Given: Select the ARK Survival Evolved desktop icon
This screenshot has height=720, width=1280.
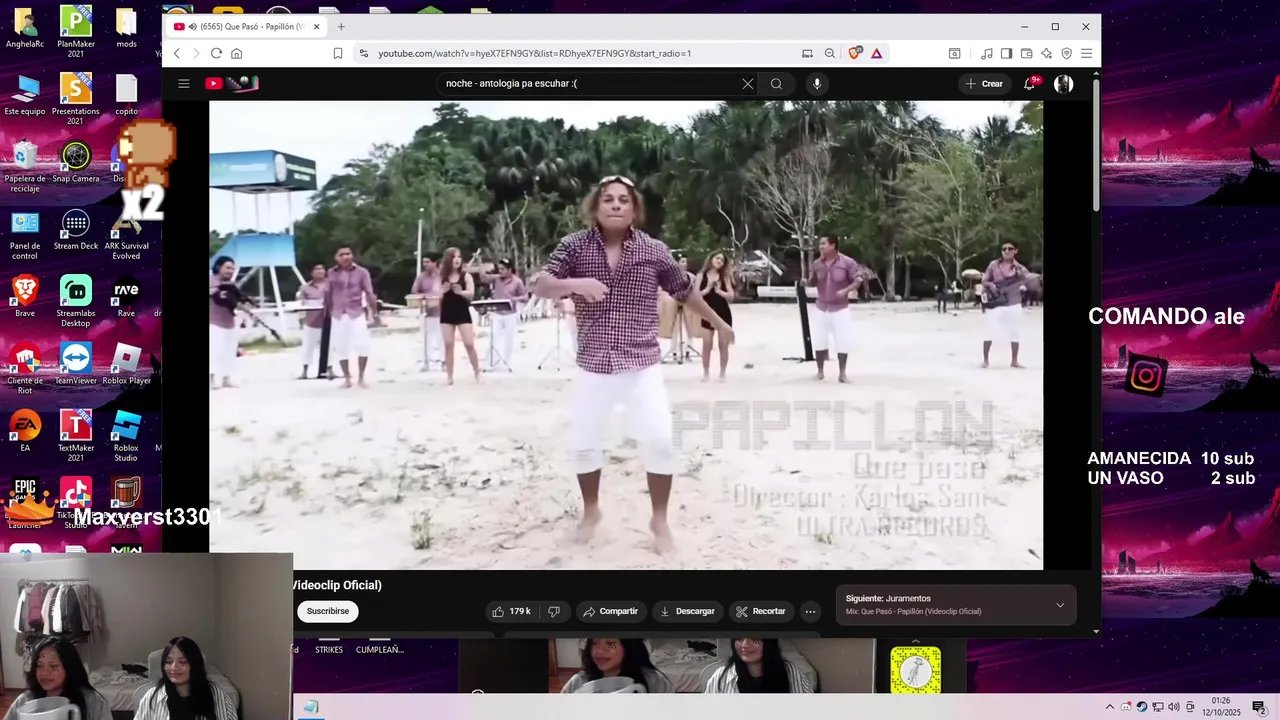Looking at the screenshot, I should pyautogui.click(x=126, y=235).
